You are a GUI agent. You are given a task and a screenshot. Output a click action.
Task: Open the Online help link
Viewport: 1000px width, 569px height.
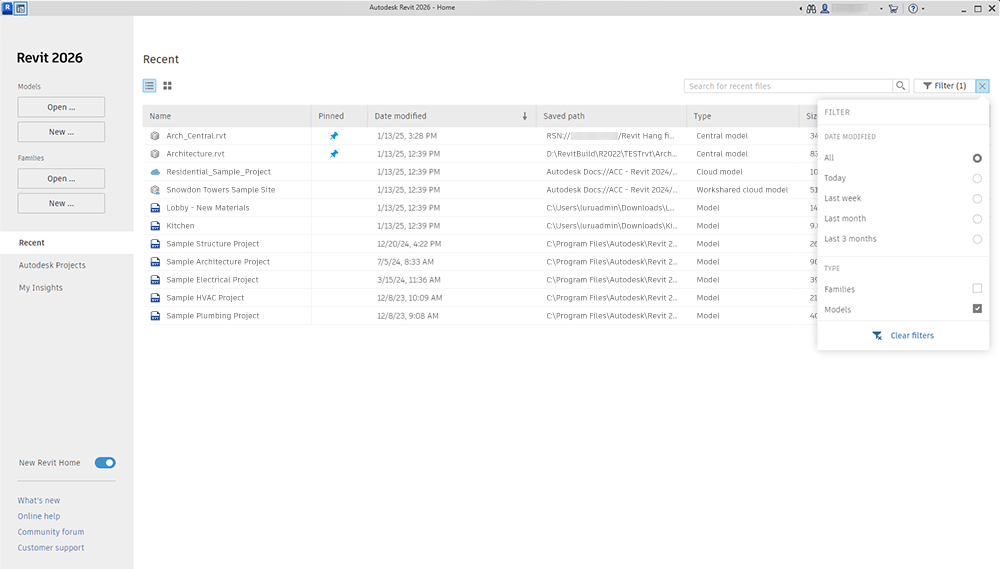click(x=39, y=517)
